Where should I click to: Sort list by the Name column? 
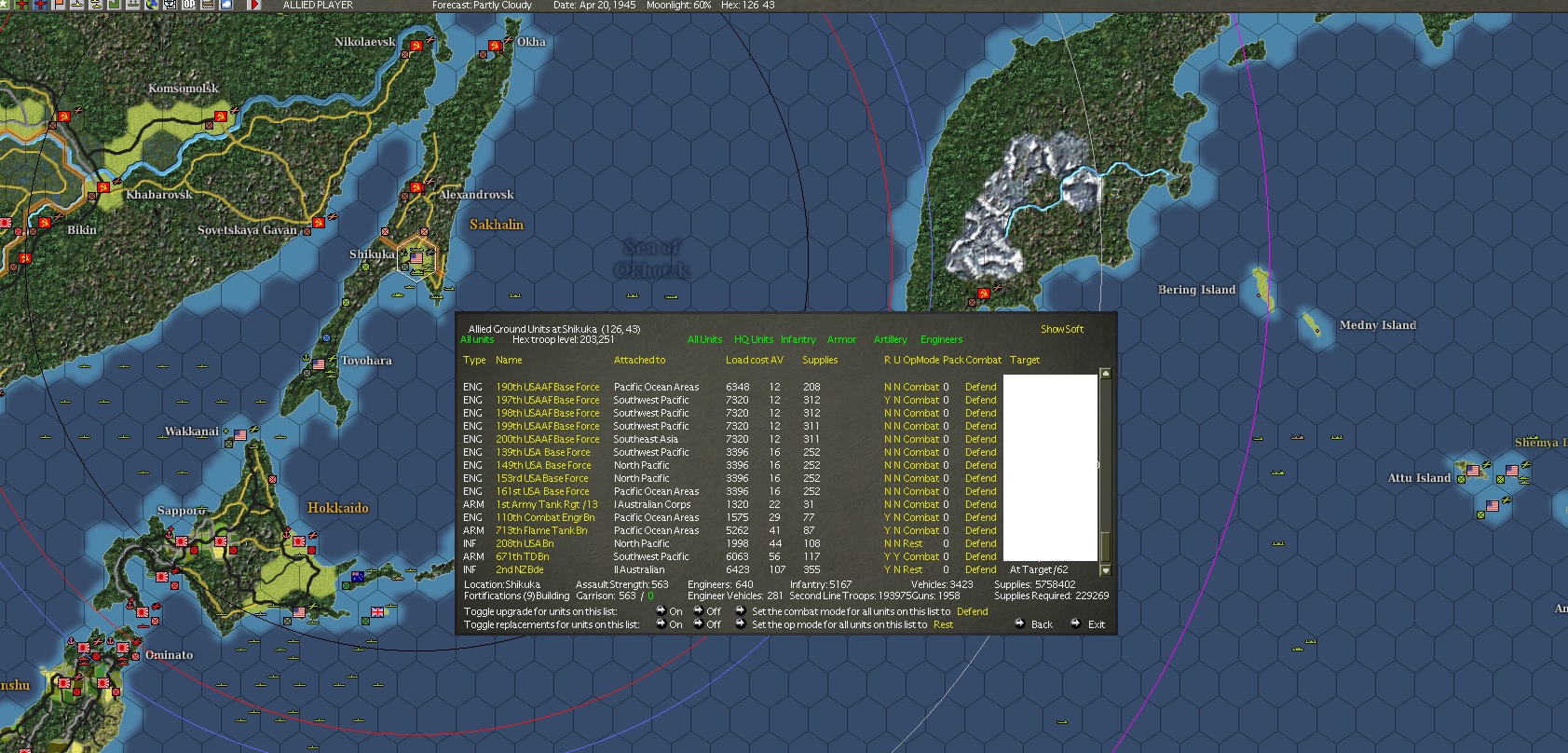click(509, 360)
